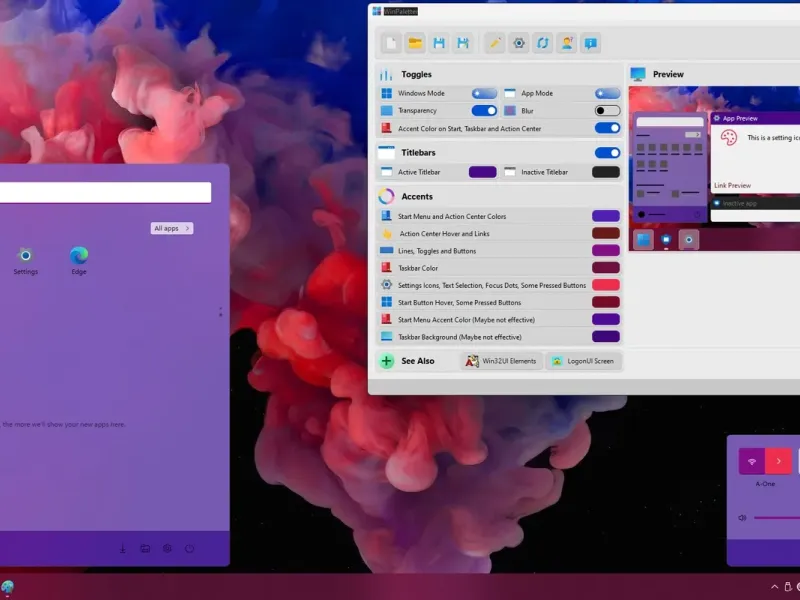Change Start Menu and Action Center Colors swatch
This screenshot has height=600, width=800.
pyautogui.click(x=606, y=216)
